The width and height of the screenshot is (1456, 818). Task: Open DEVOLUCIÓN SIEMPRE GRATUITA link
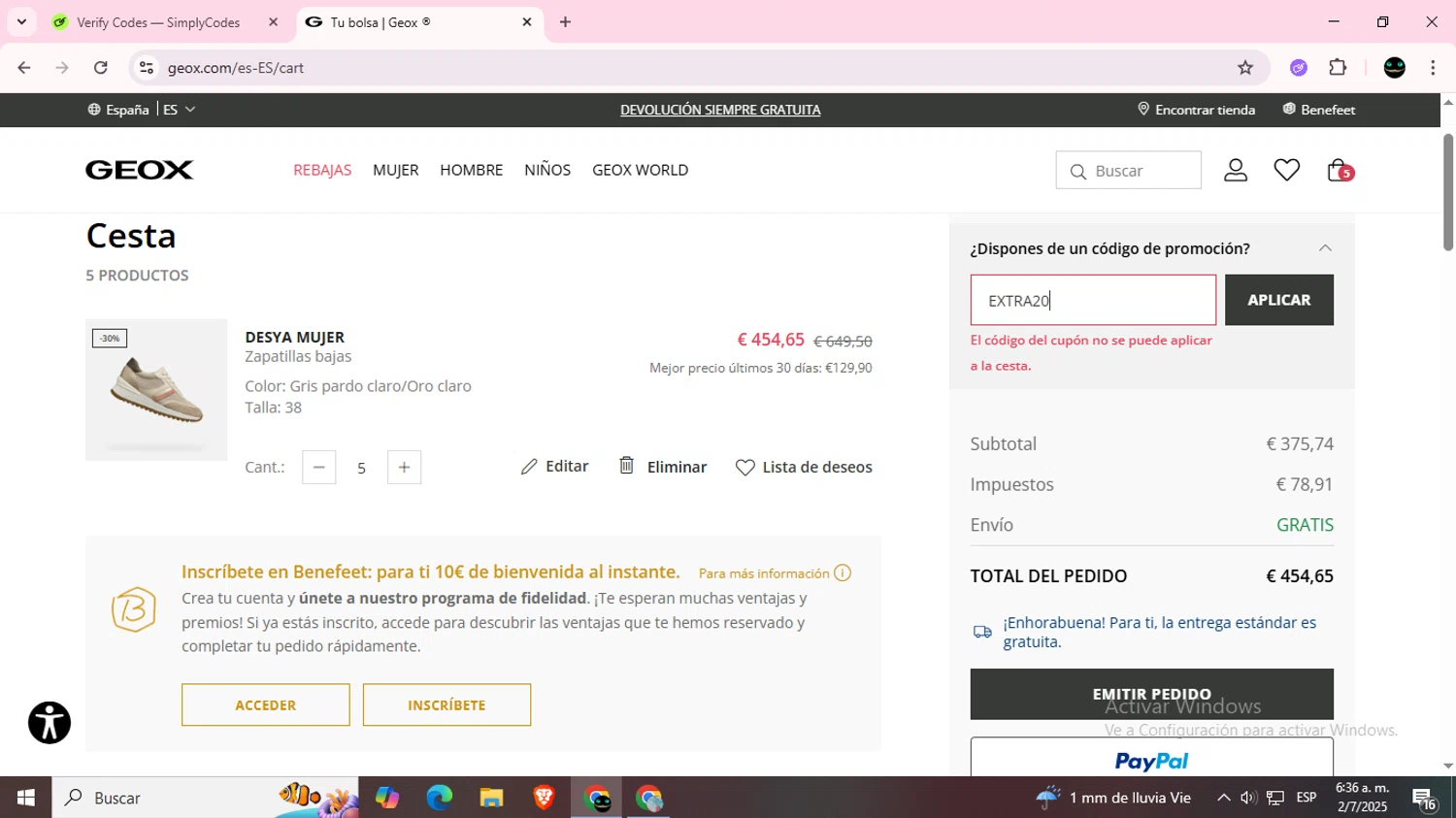720,110
